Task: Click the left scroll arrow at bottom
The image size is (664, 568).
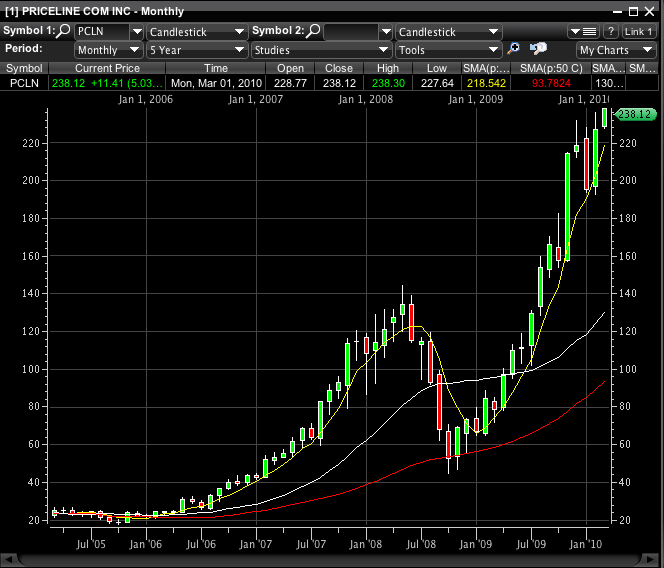Action: pos(9,557)
